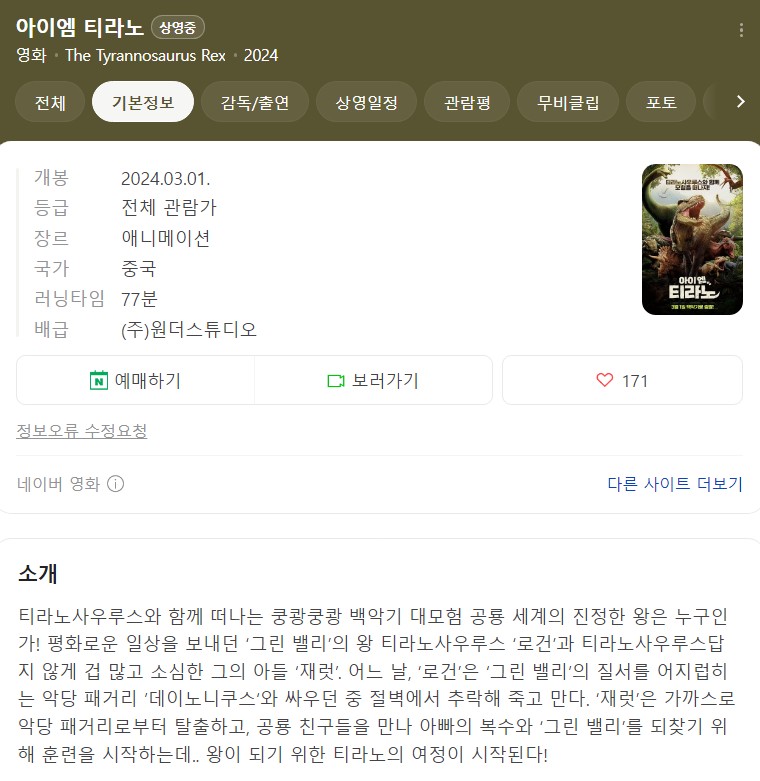This screenshot has width=760, height=781.
Task: Switch to the 감독/출연 tab
Action: click(x=255, y=102)
